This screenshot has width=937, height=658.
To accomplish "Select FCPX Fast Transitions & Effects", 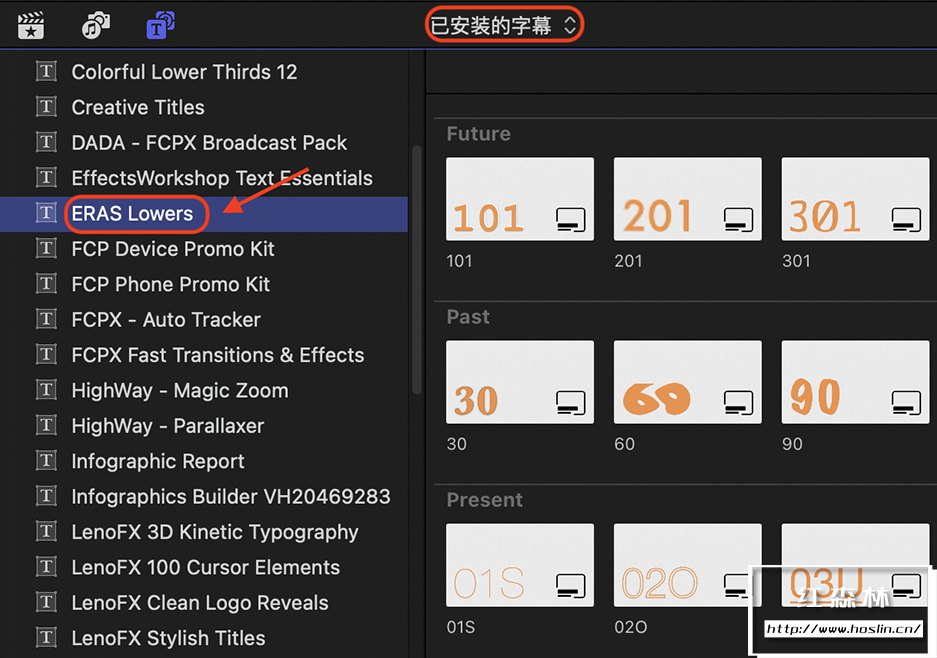I will (218, 355).
